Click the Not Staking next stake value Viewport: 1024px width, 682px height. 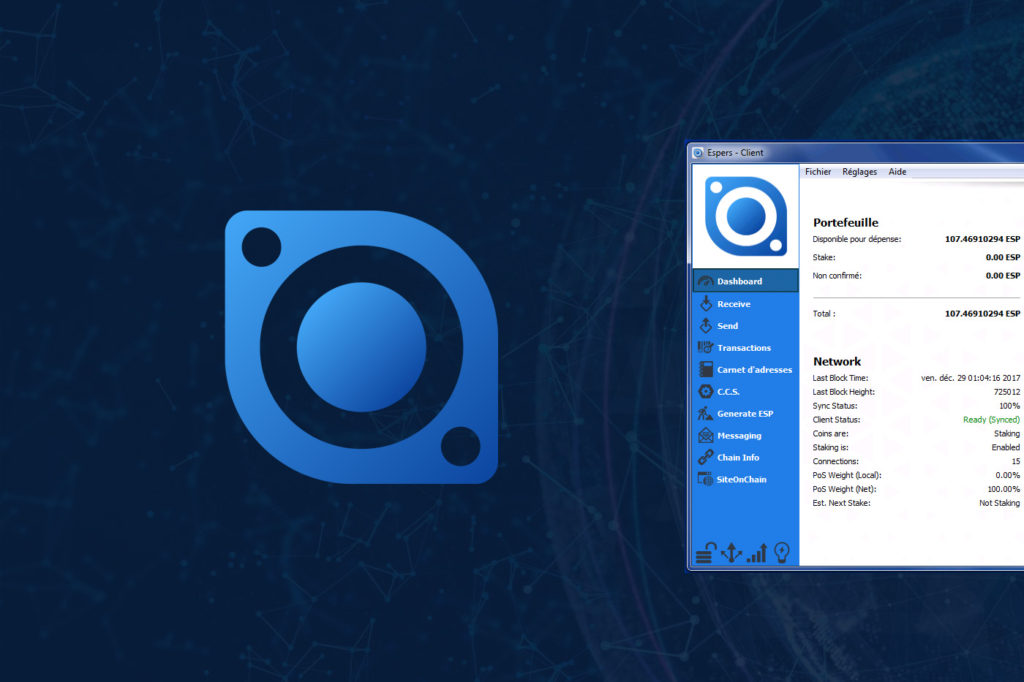[999, 503]
